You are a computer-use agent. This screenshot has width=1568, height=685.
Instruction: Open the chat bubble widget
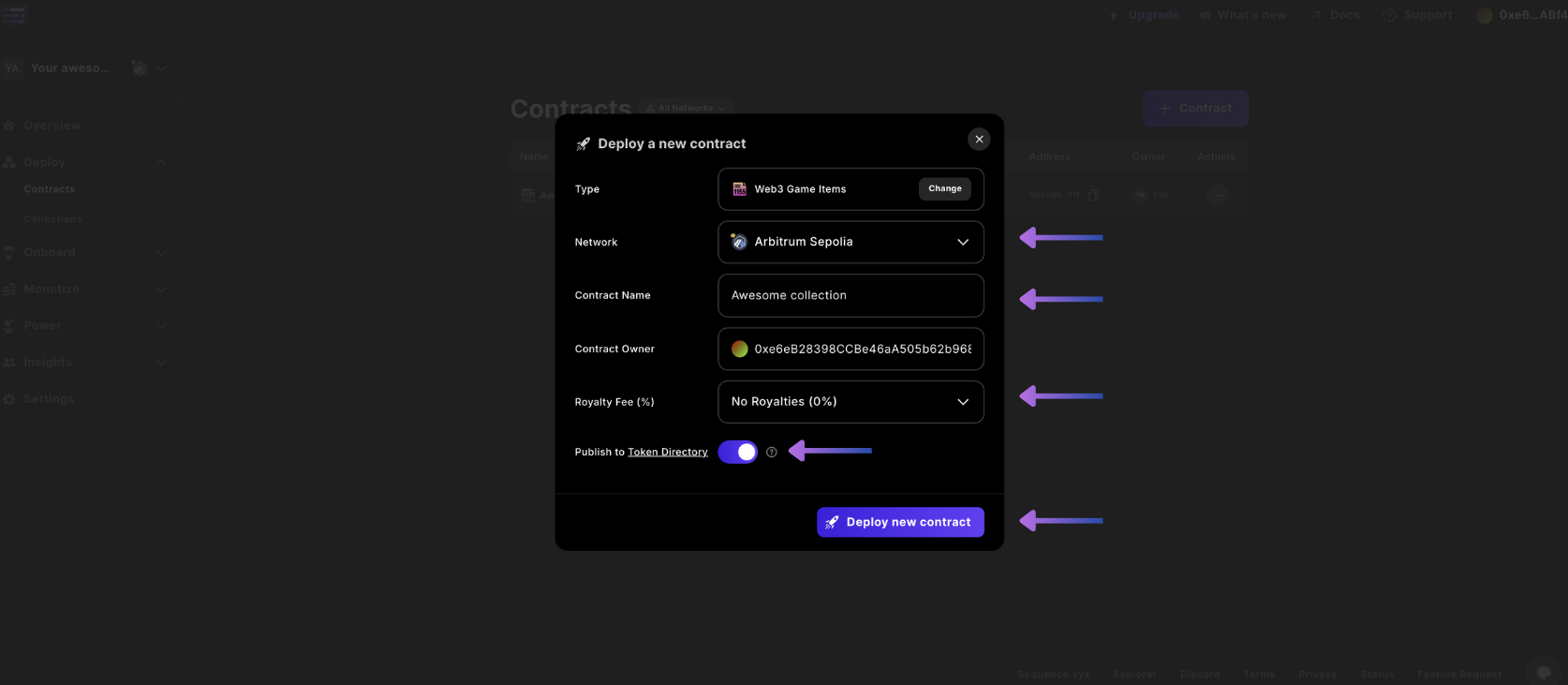[1544, 672]
